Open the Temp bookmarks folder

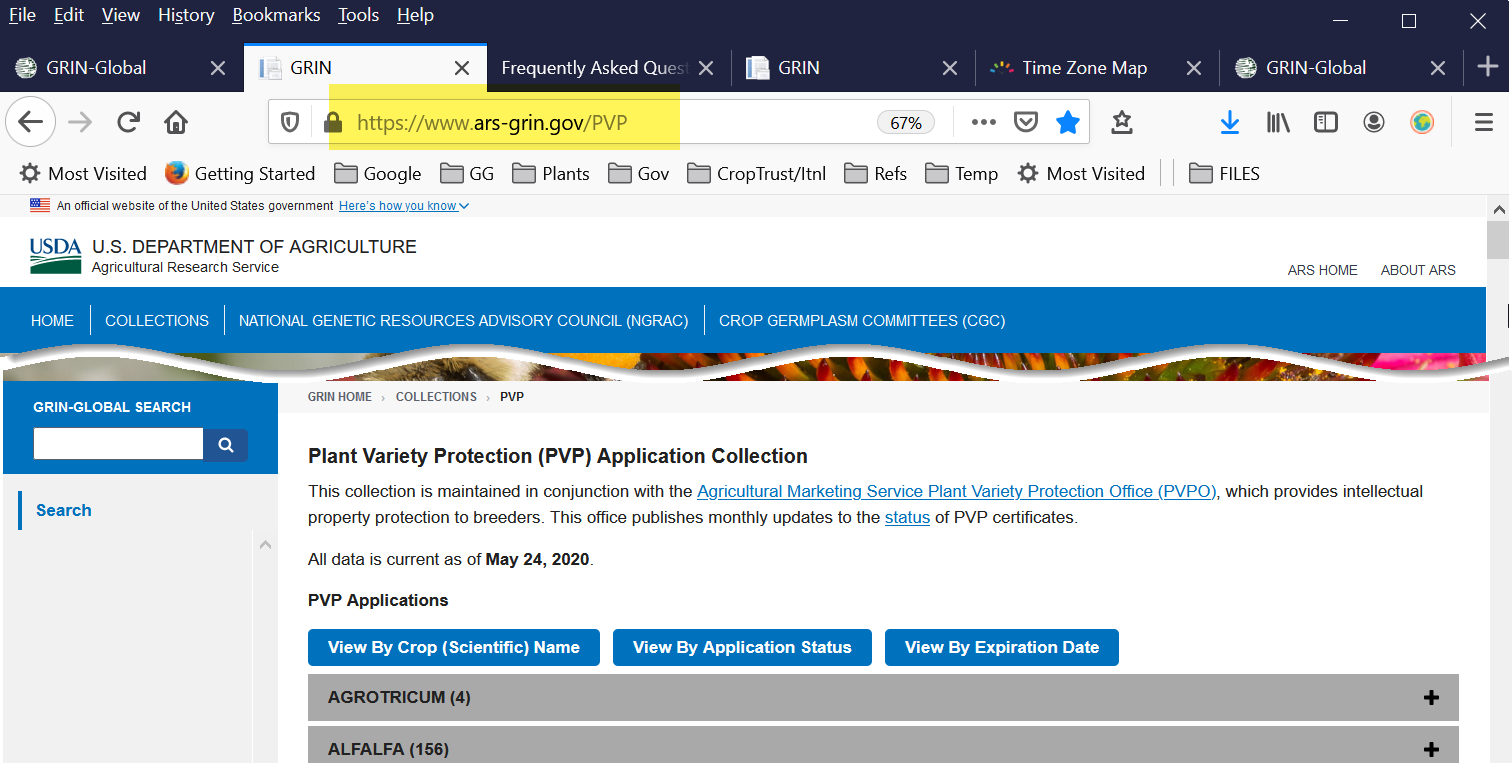(x=962, y=173)
